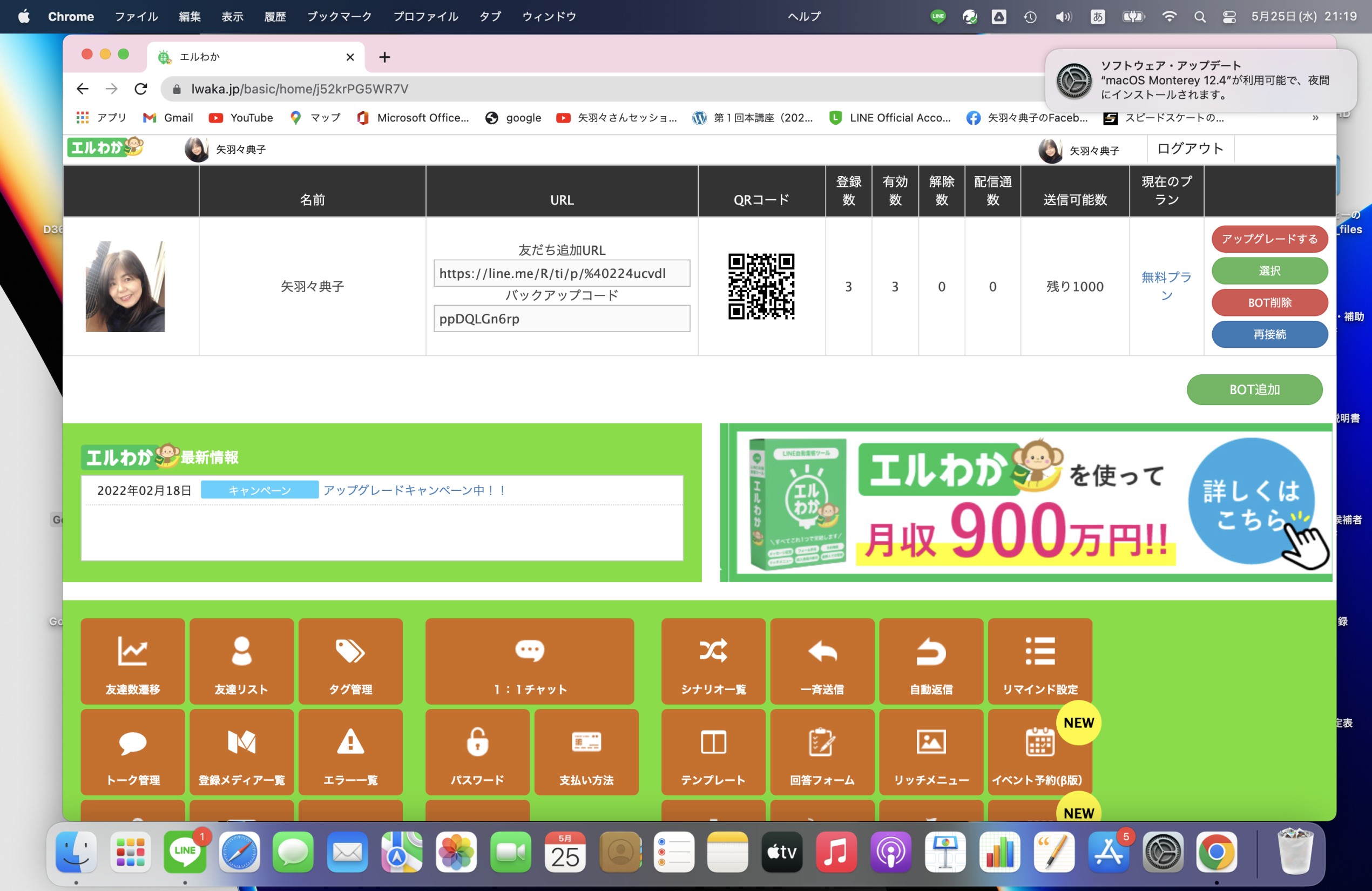Viewport: 1372px width, 891px height.
Task: Open Microsoft Office bookmark
Action: coord(413,118)
